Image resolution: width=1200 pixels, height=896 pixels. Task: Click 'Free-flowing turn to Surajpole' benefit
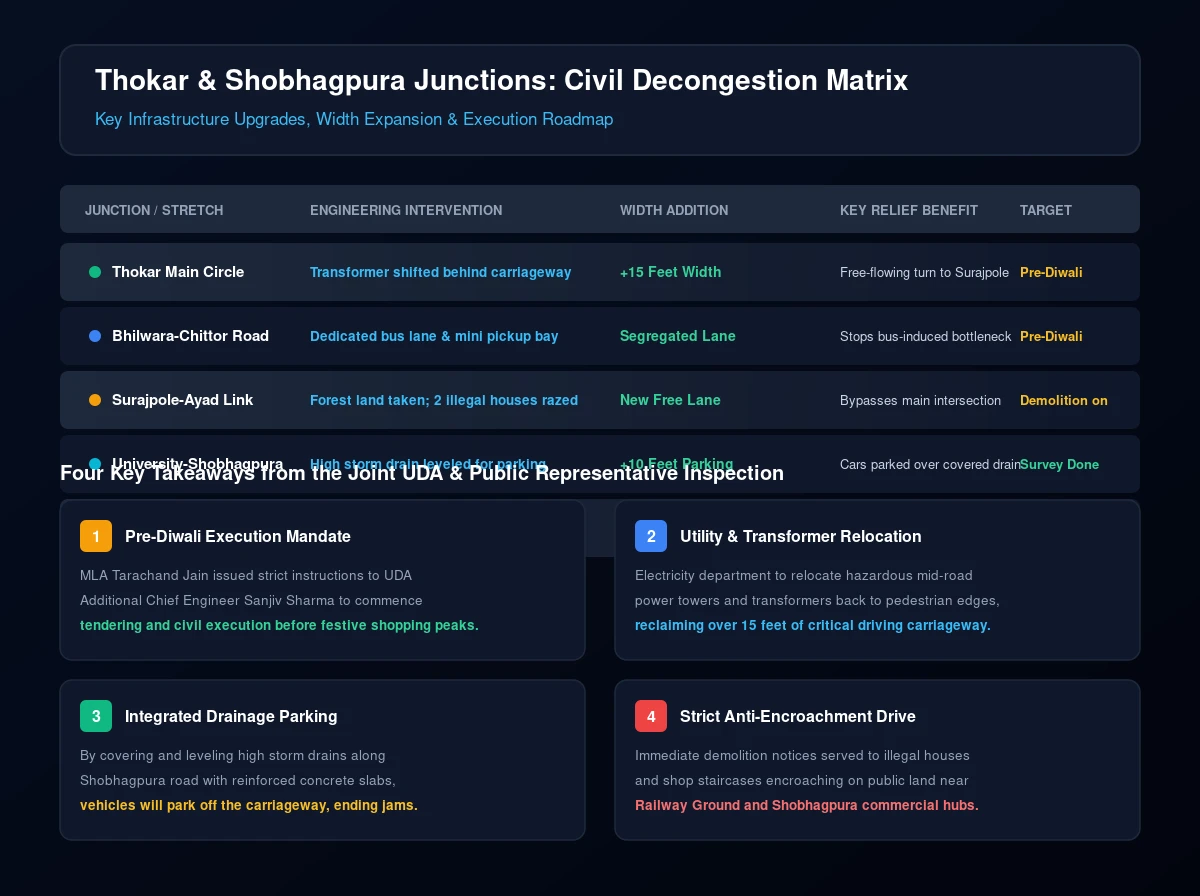coord(924,272)
